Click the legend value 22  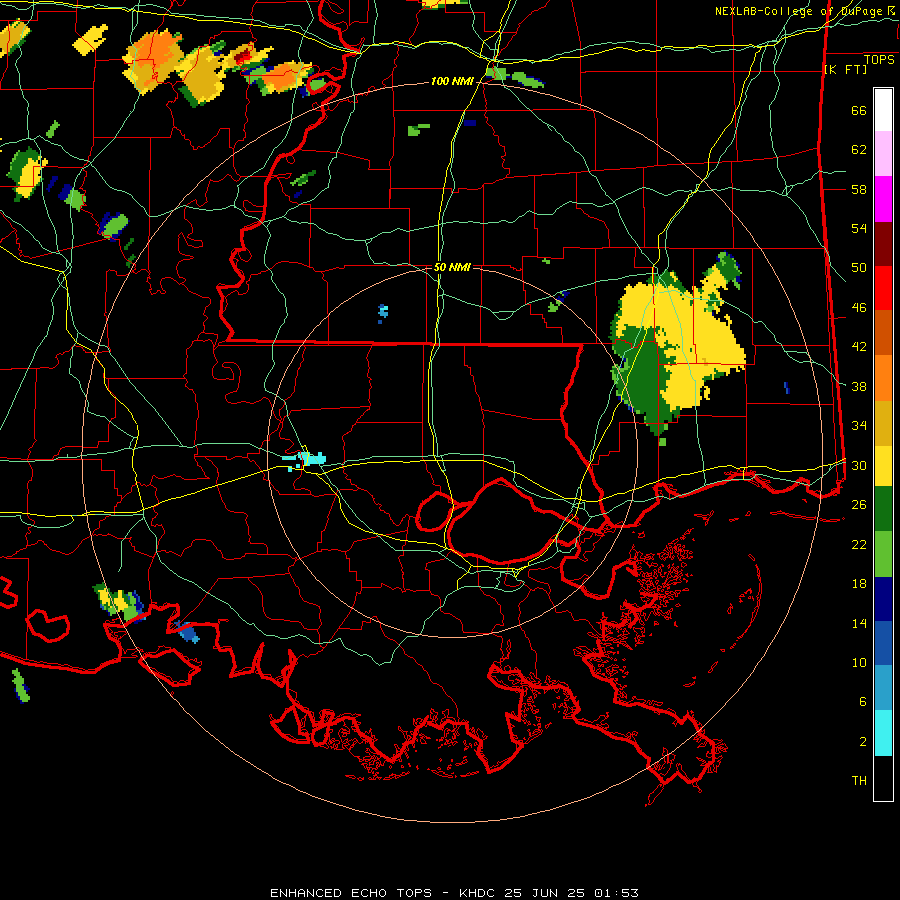[859, 544]
